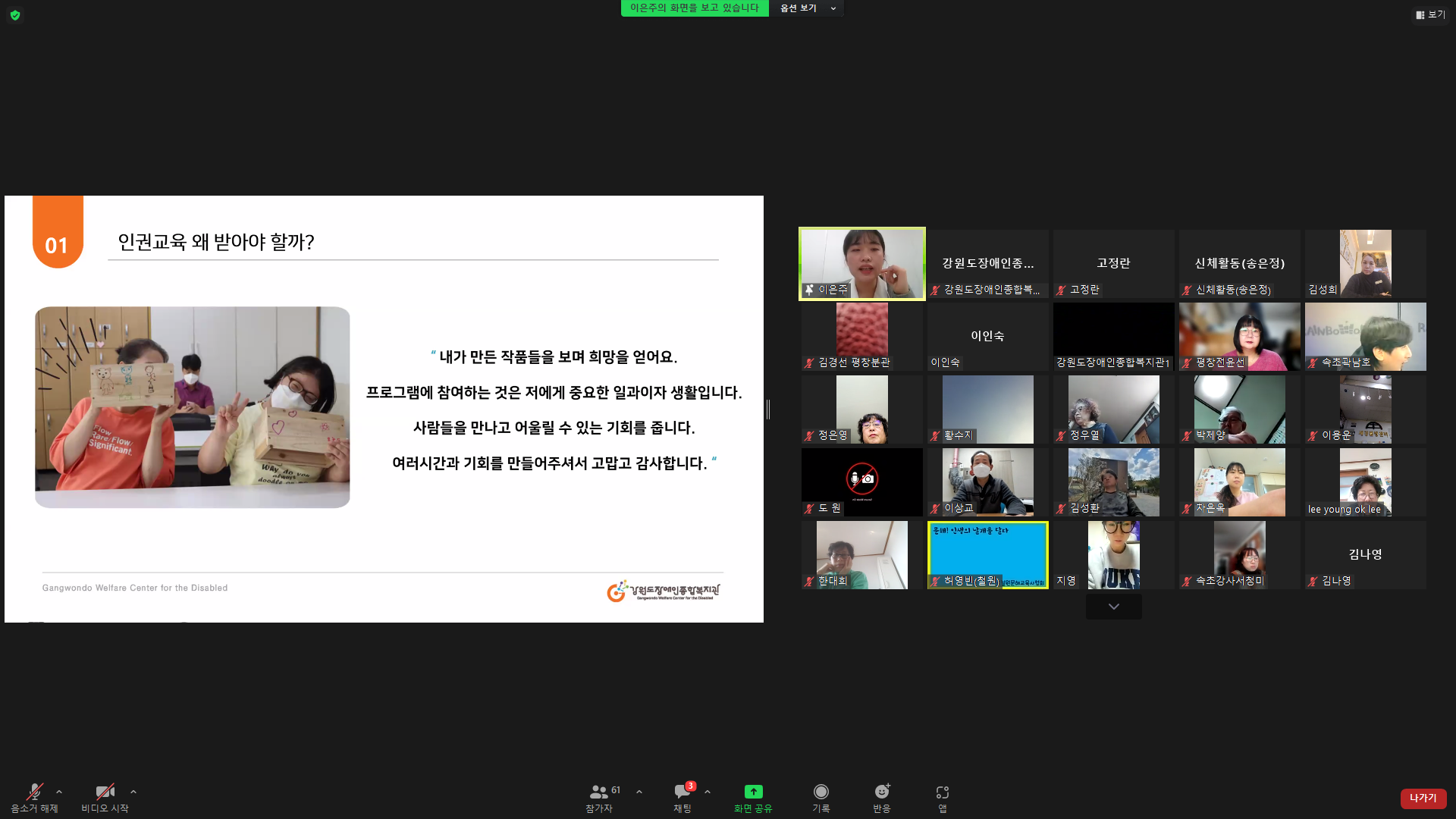Click the pin icon on 이은주's tile
The width and height of the screenshot is (1456, 819).
click(x=809, y=290)
